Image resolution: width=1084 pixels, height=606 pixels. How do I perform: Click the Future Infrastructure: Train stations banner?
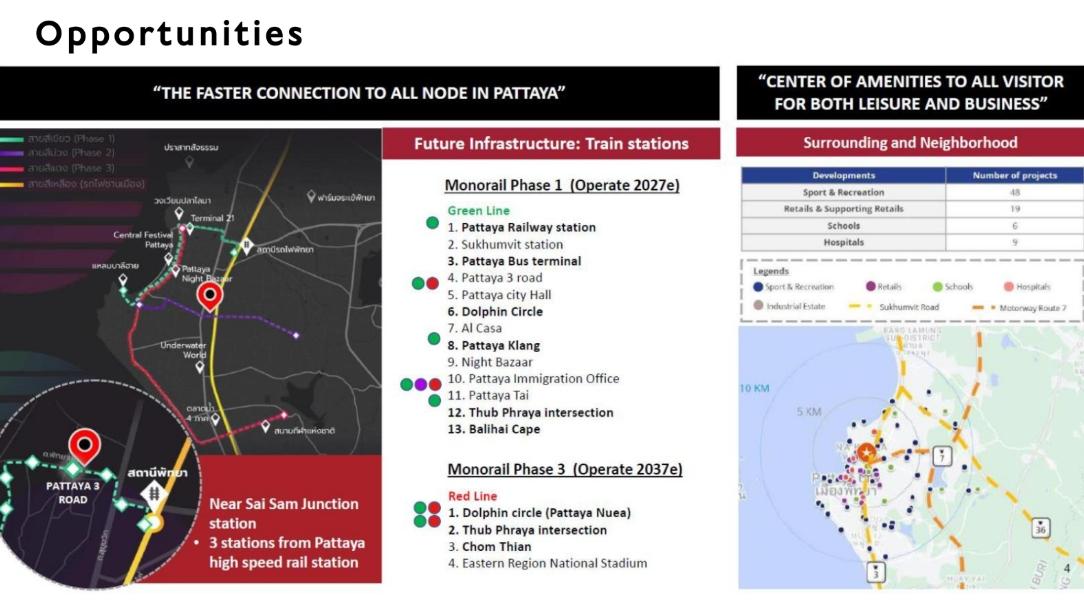tap(551, 144)
